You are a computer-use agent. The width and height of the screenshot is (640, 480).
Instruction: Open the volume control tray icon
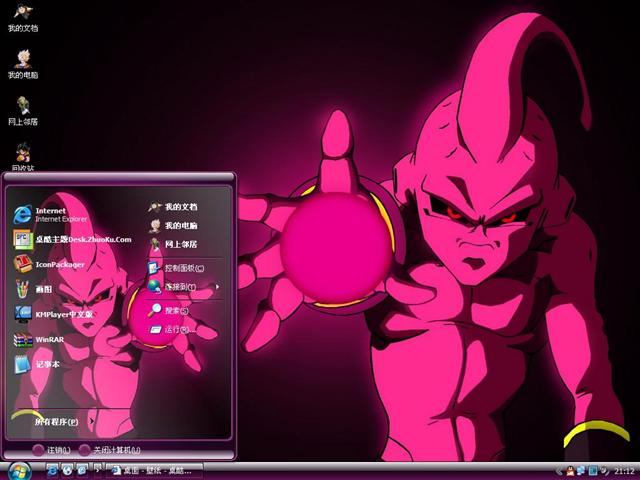604,471
